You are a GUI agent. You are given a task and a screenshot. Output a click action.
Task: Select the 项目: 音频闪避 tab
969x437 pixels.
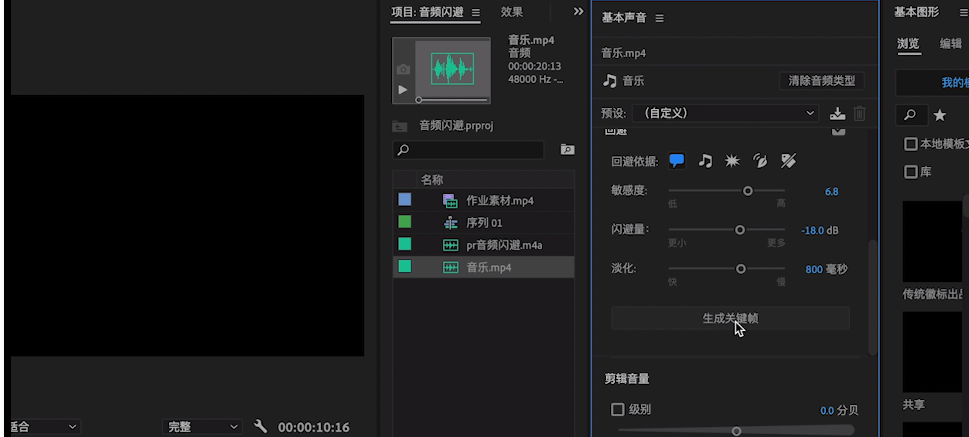coord(428,12)
